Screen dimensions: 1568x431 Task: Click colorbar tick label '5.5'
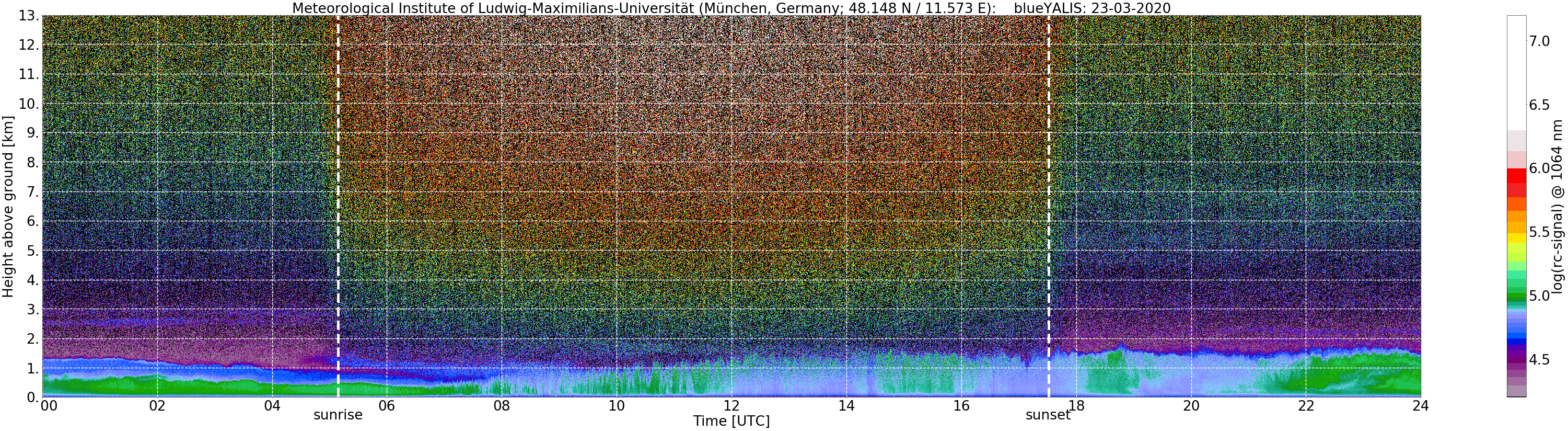(1539, 232)
